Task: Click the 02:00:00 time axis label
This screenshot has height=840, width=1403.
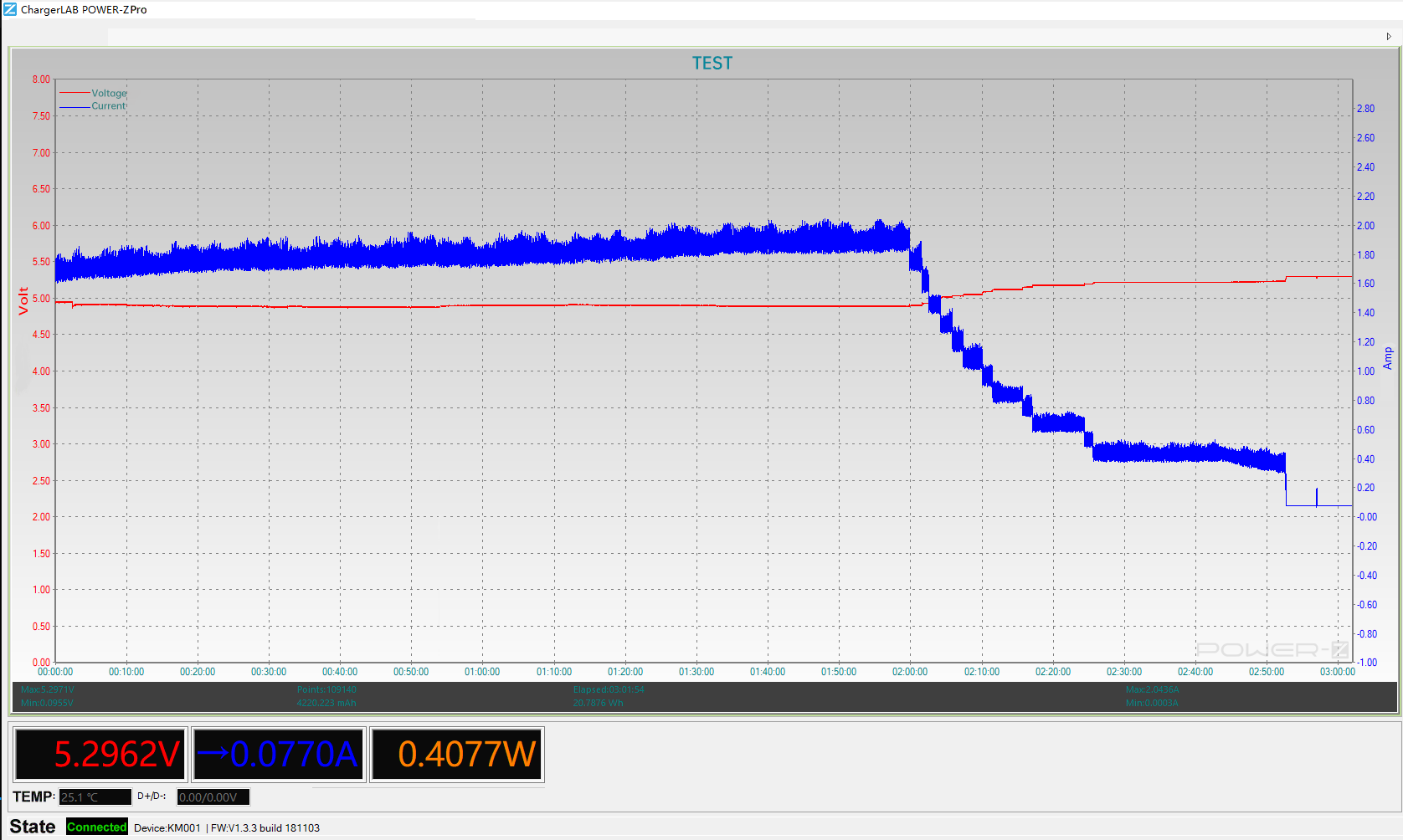Action: point(910,672)
